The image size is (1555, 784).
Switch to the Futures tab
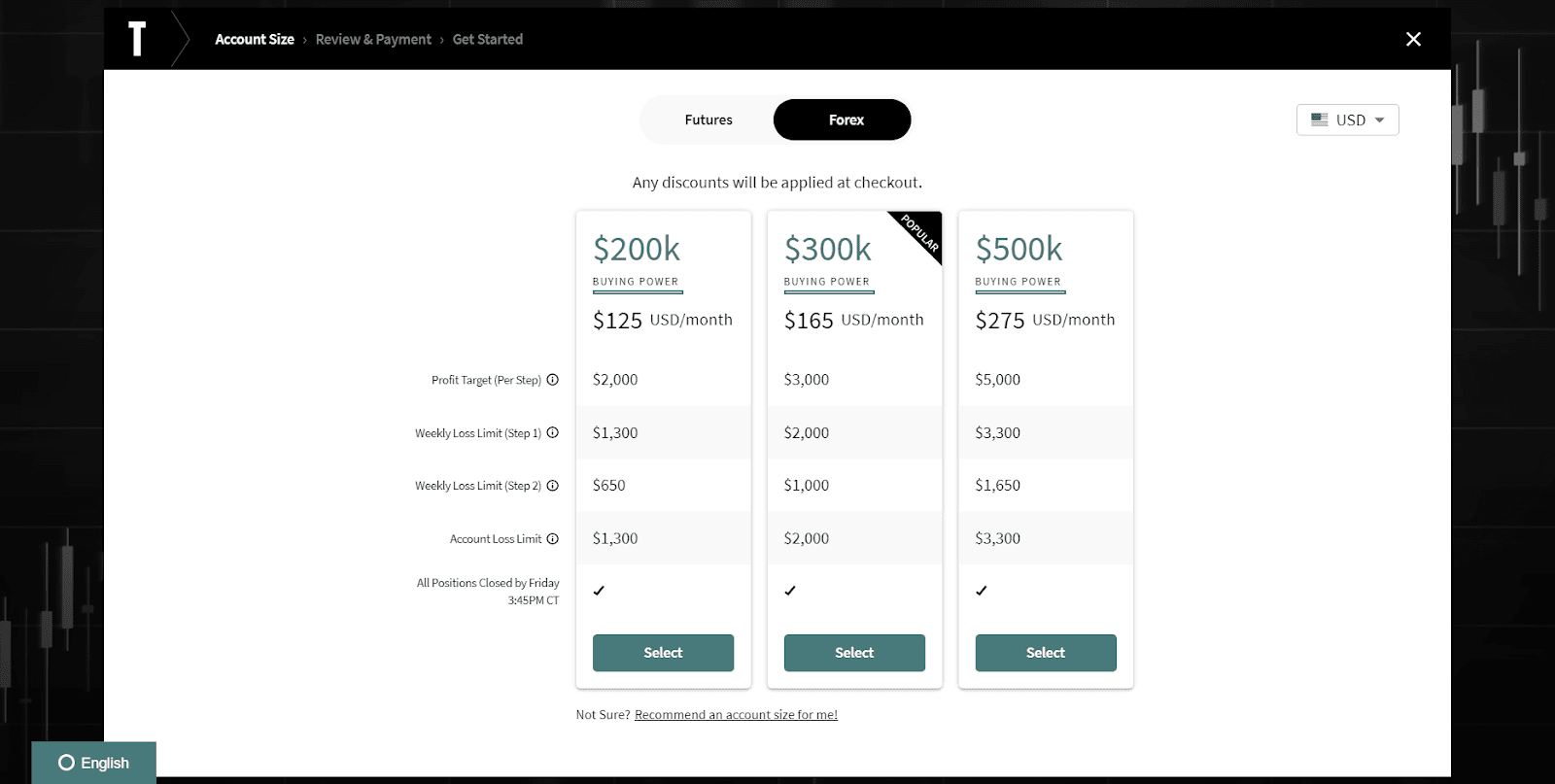pyautogui.click(x=708, y=119)
